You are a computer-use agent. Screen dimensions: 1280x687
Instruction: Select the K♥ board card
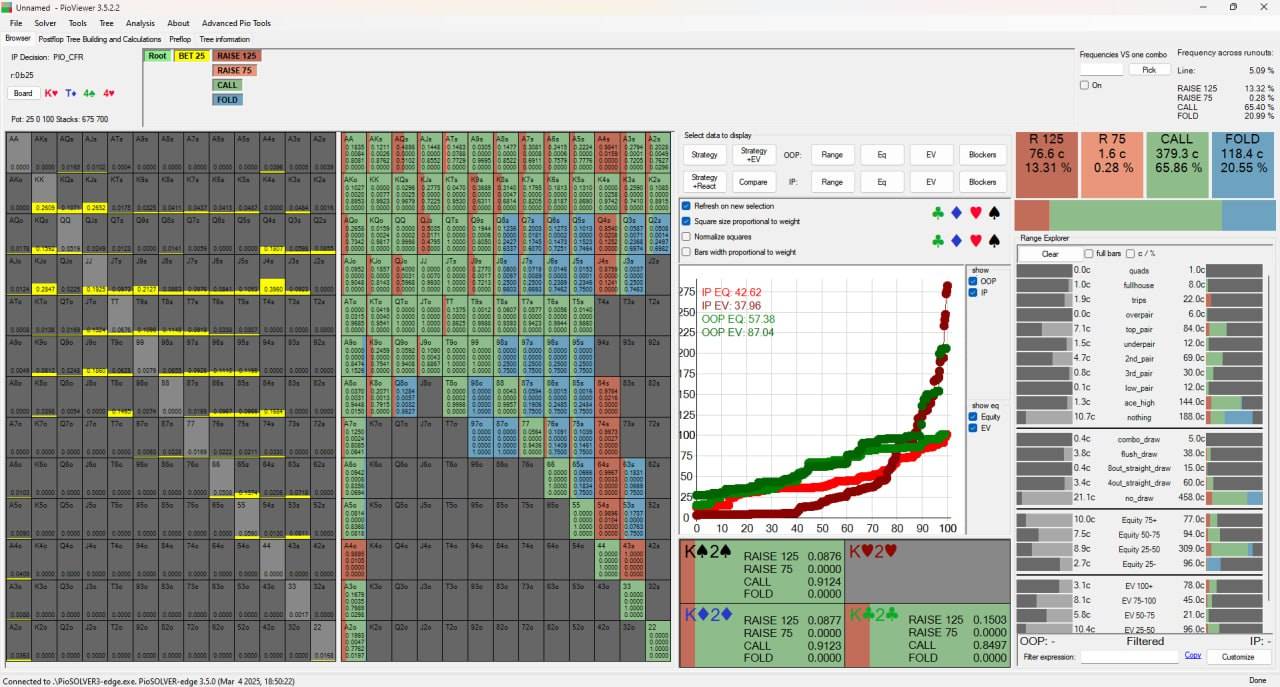point(50,93)
